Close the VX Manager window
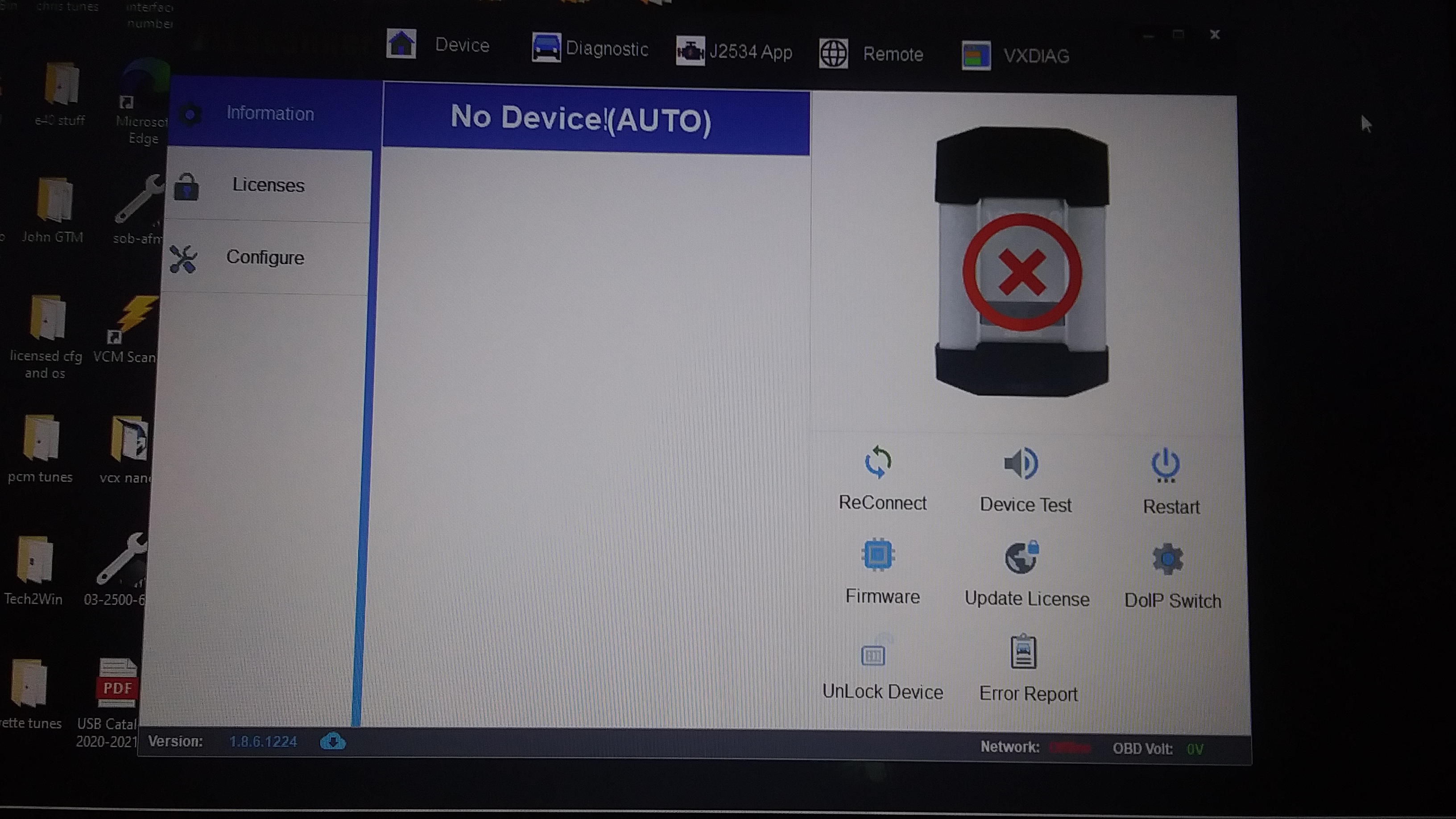This screenshot has height=819, width=1456. [x=1215, y=35]
